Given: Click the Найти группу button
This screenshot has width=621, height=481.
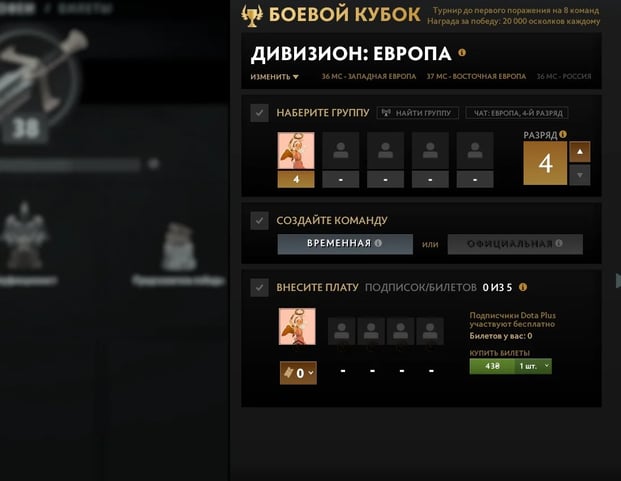Looking at the screenshot, I should coord(418,113).
